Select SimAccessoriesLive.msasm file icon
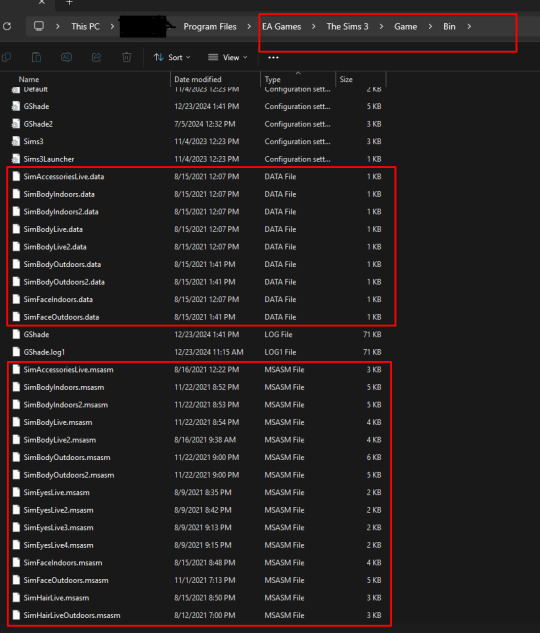 point(16,370)
